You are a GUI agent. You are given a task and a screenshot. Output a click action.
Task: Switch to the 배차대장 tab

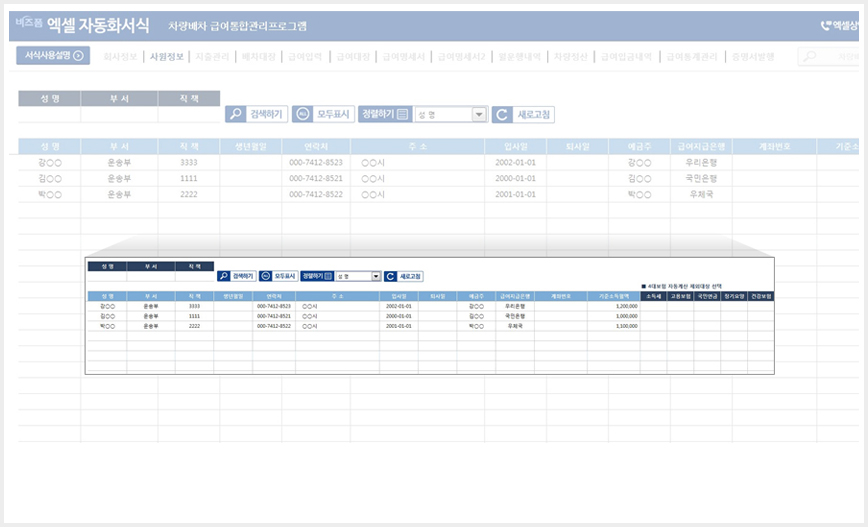point(259,56)
